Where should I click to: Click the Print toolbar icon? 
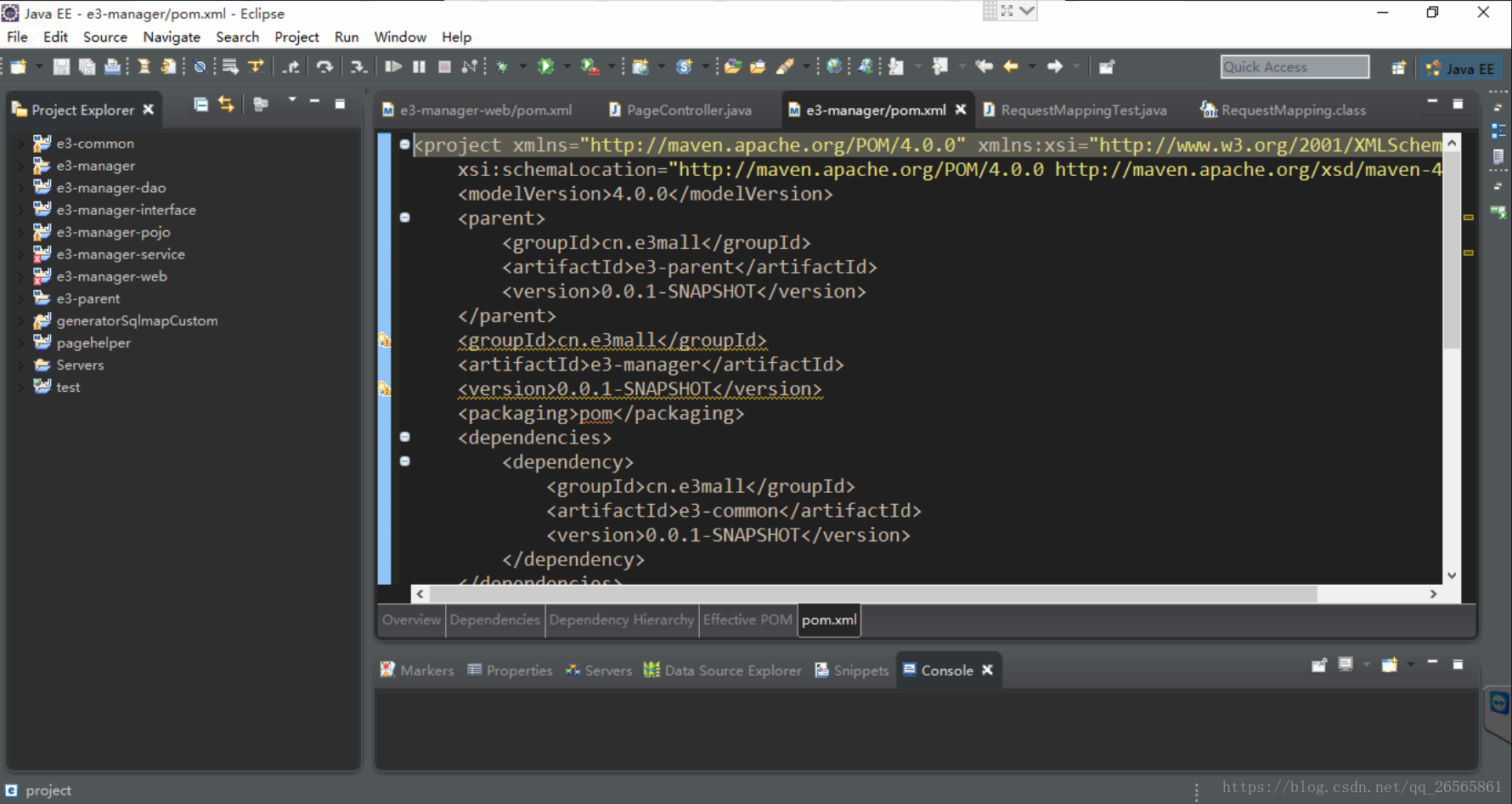pos(112,66)
